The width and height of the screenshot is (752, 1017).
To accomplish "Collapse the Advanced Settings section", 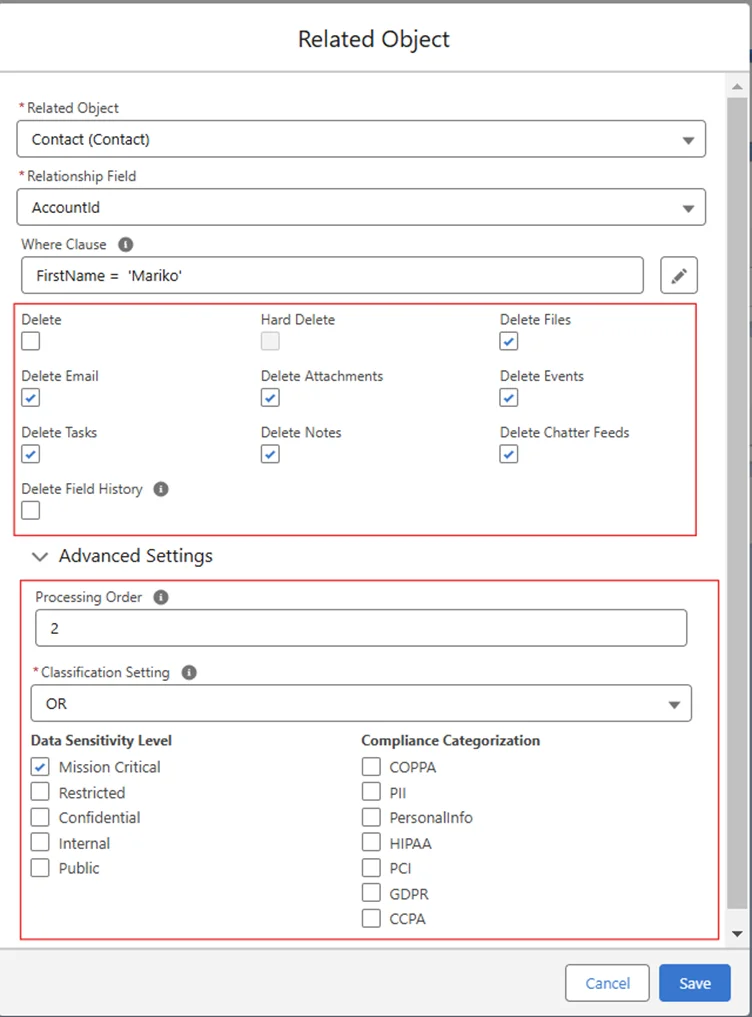I will pos(40,556).
